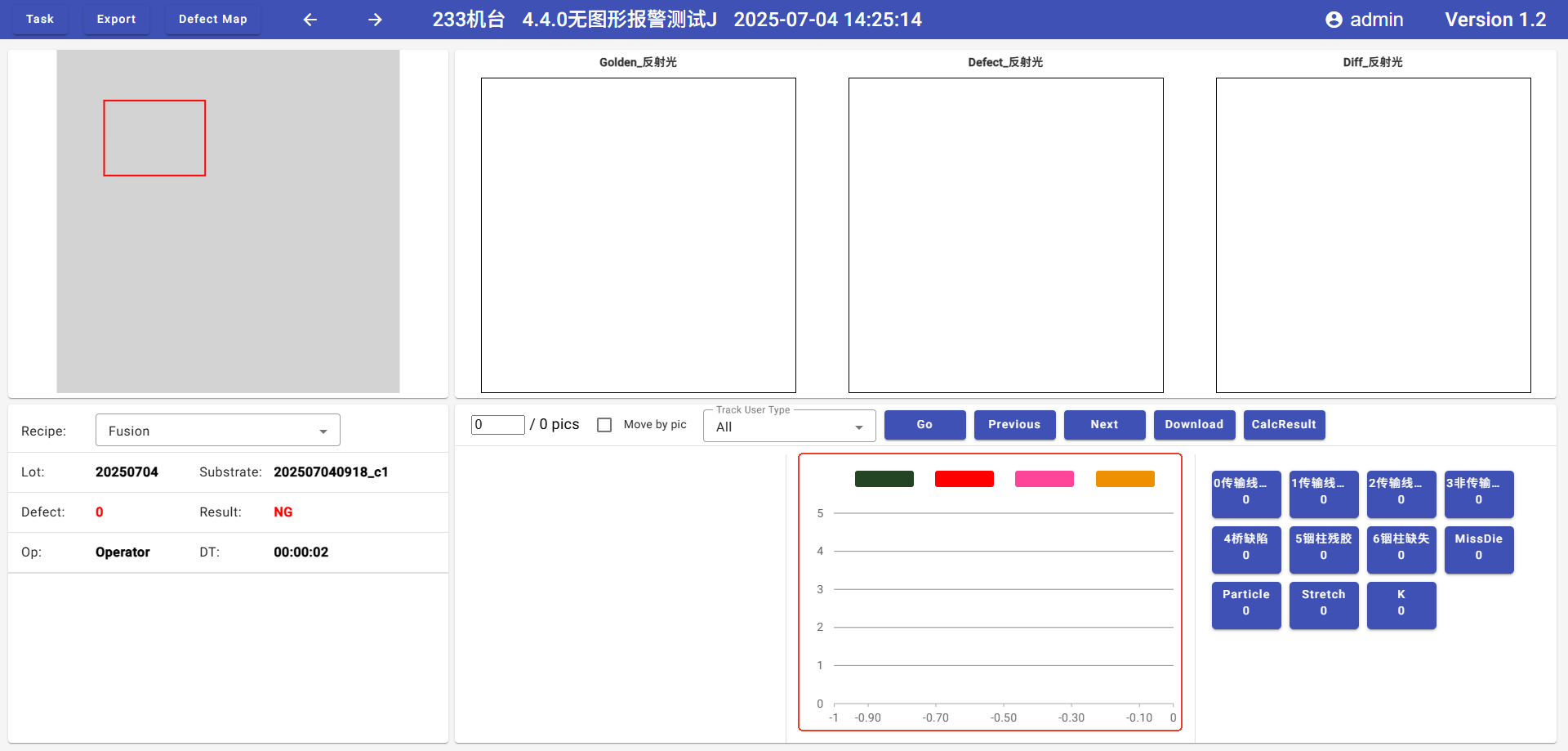Click the DT value 00:00:02
This screenshot has width=1568, height=751.
(301, 552)
